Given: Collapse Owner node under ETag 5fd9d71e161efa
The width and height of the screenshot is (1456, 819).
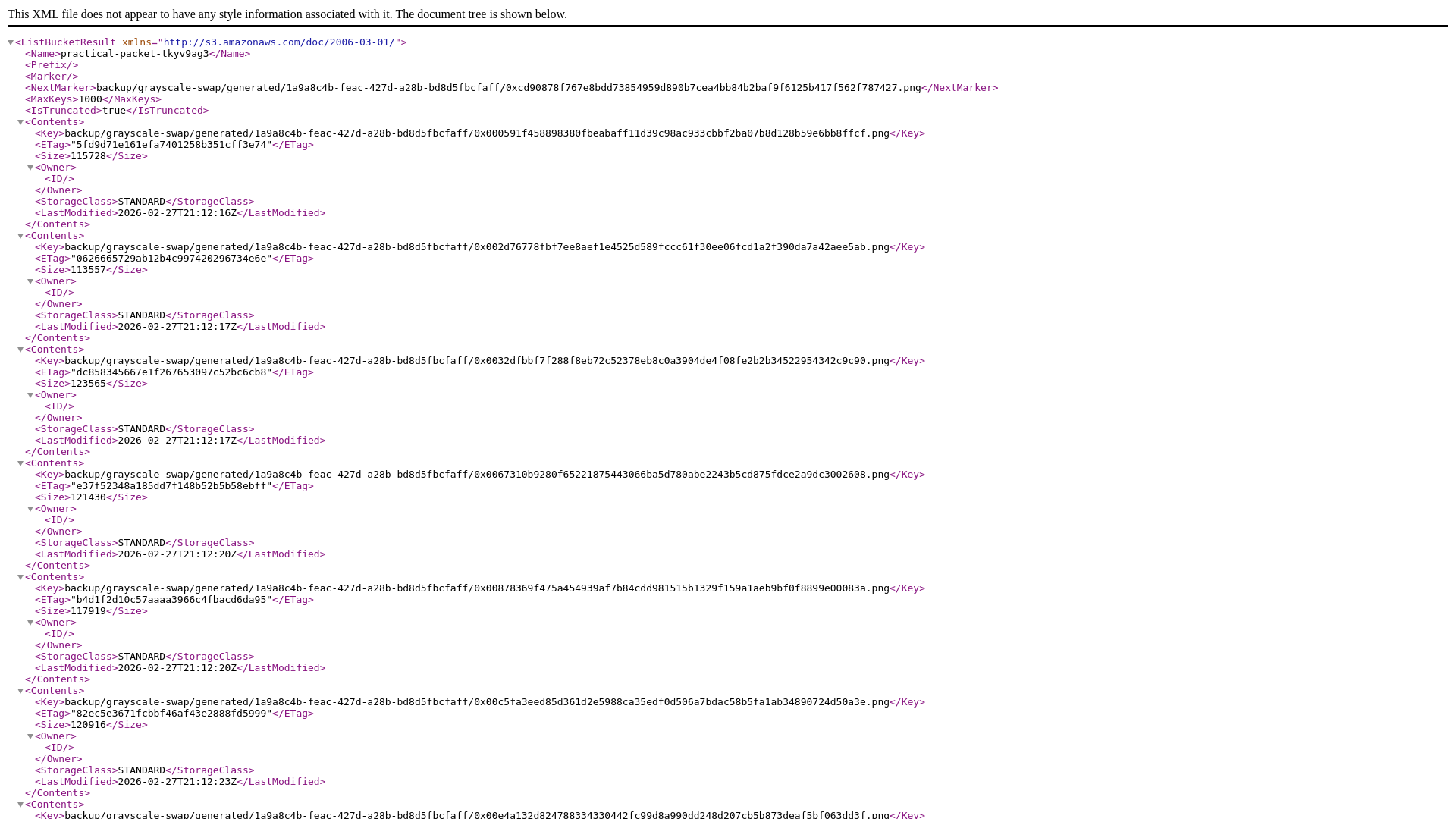Looking at the screenshot, I should [x=30, y=168].
